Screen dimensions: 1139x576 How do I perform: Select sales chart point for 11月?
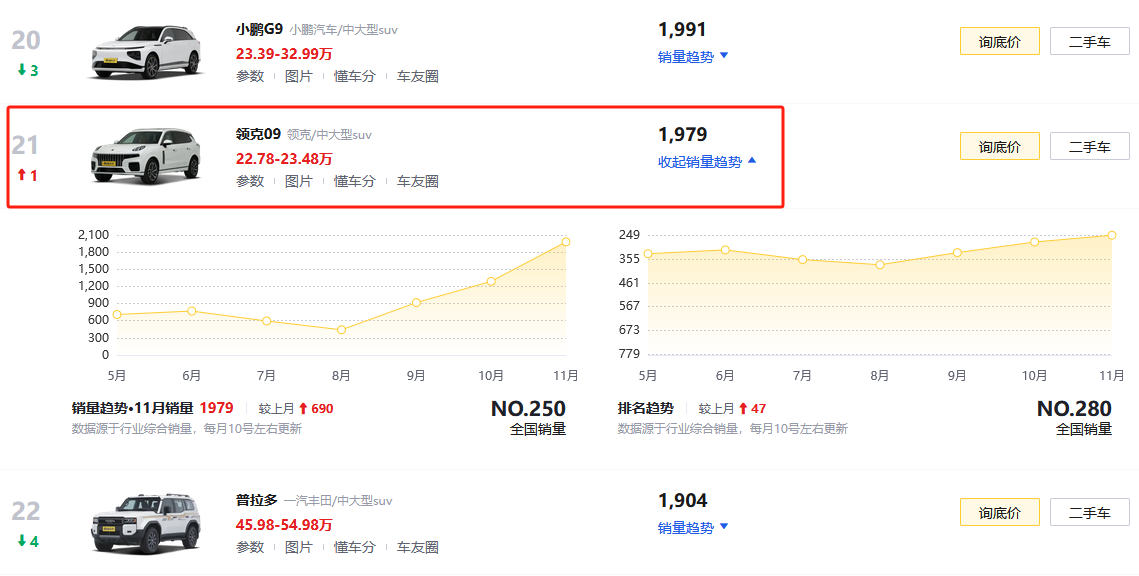click(566, 242)
